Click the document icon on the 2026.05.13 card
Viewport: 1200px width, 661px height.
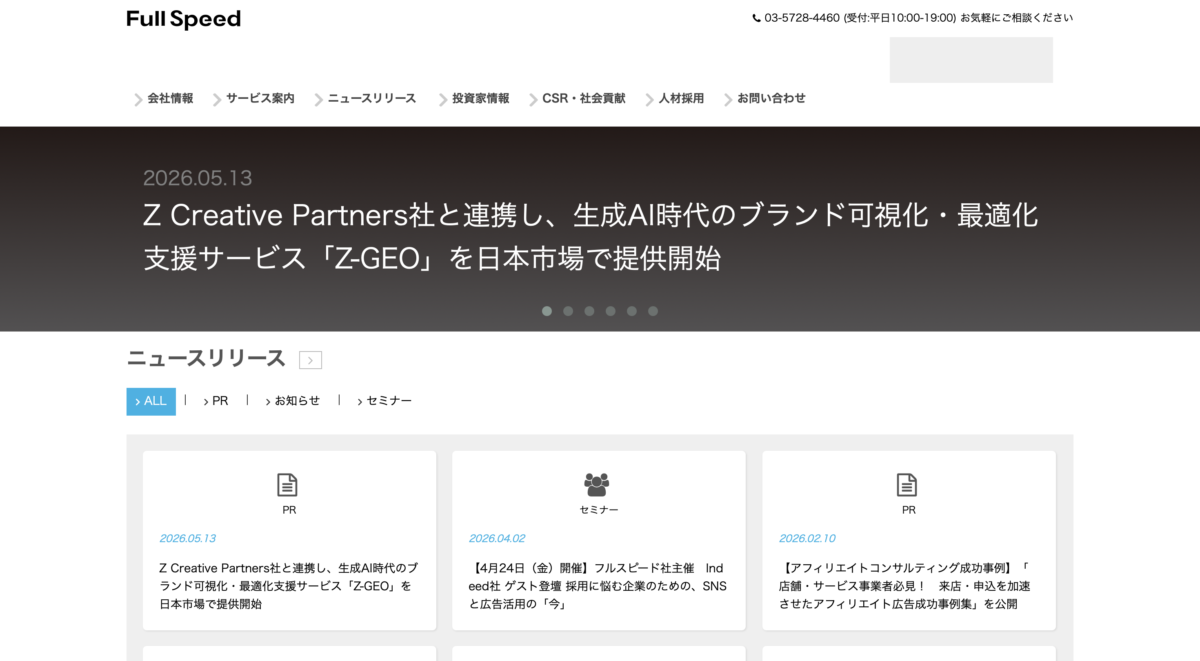tap(288, 485)
